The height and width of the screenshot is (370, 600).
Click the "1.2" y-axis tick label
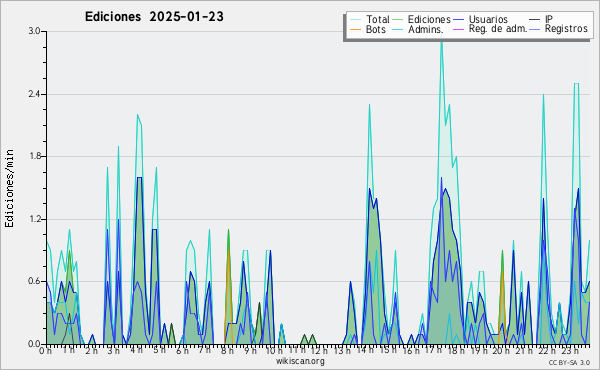[x=35, y=219]
